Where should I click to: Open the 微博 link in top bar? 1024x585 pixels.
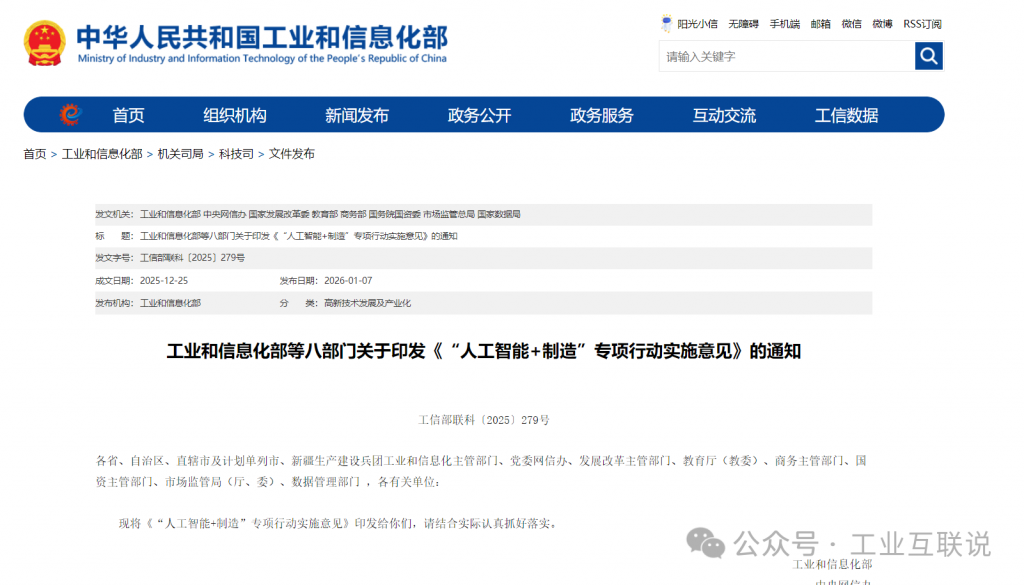click(882, 24)
